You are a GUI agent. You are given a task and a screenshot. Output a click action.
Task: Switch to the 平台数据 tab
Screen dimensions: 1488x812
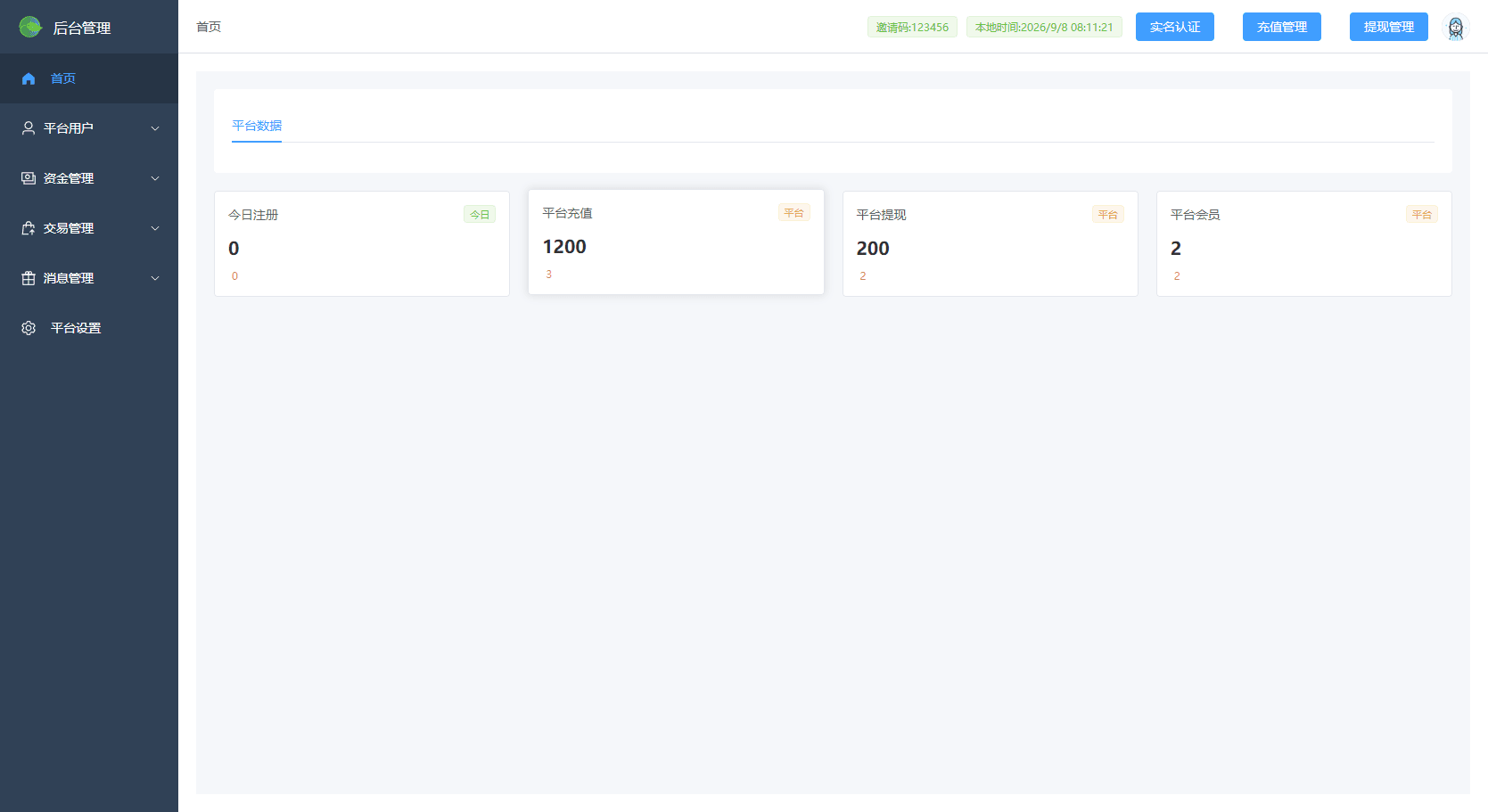pos(257,126)
